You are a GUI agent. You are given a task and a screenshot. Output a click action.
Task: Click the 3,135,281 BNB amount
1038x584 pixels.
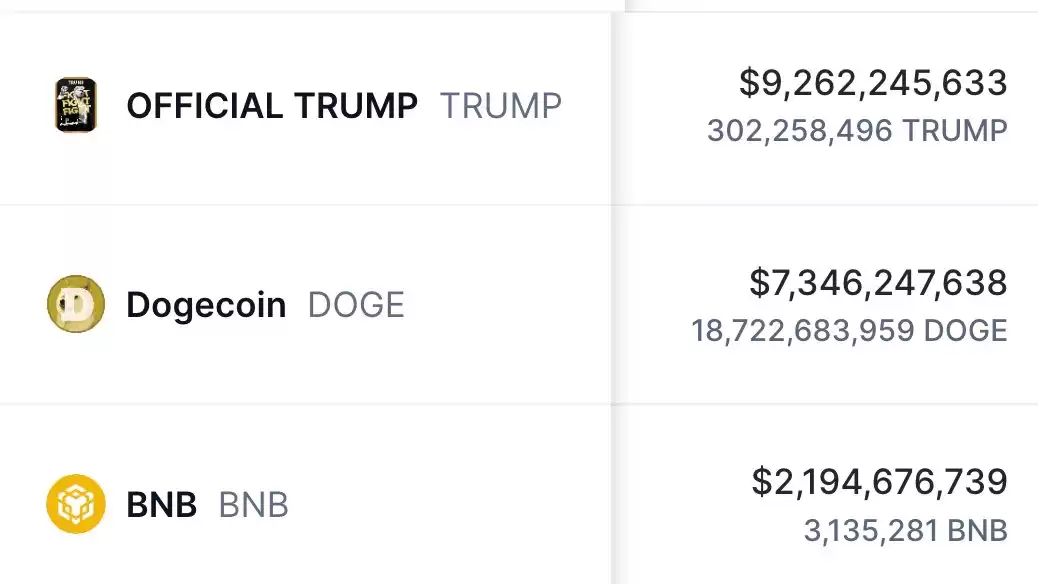tap(906, 530)
